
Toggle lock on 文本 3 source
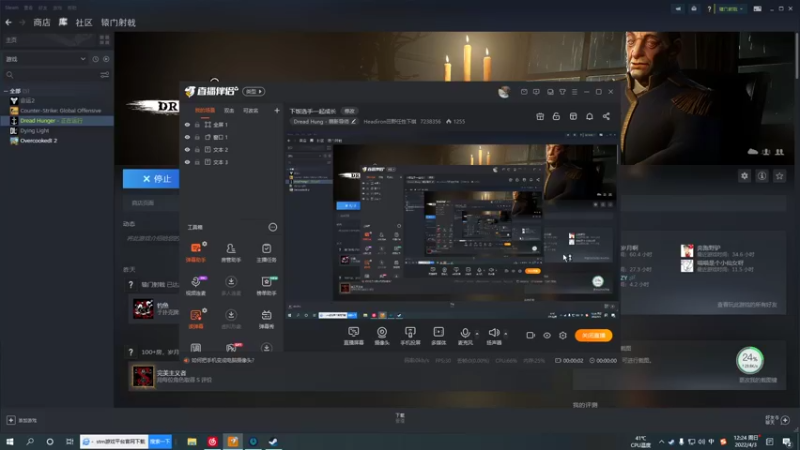pyautogui.click(x=197, y=162)
